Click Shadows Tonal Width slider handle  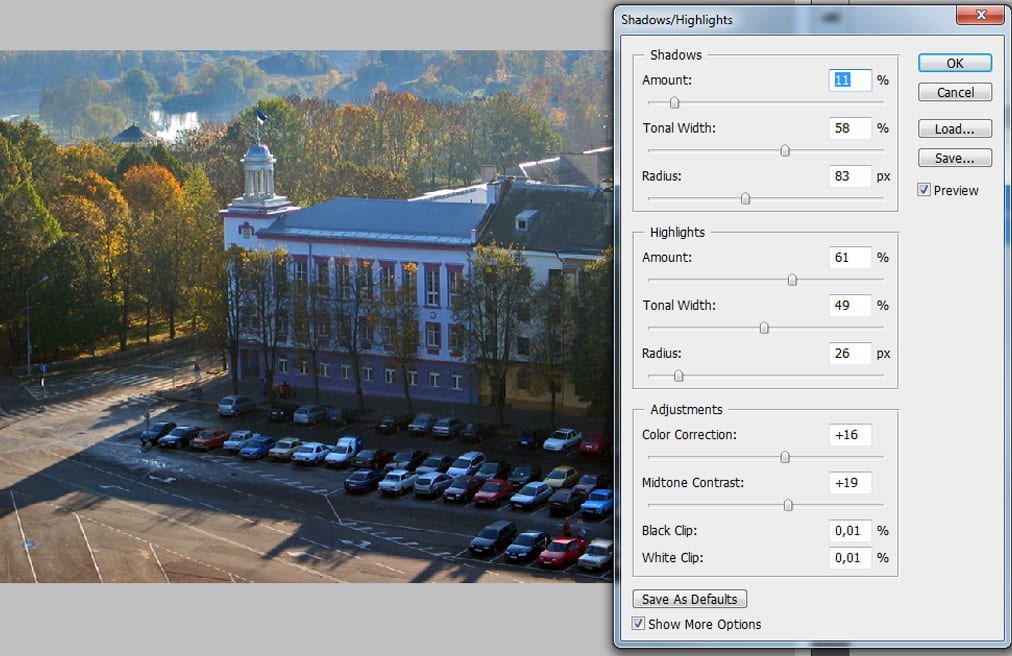(785, 150)
